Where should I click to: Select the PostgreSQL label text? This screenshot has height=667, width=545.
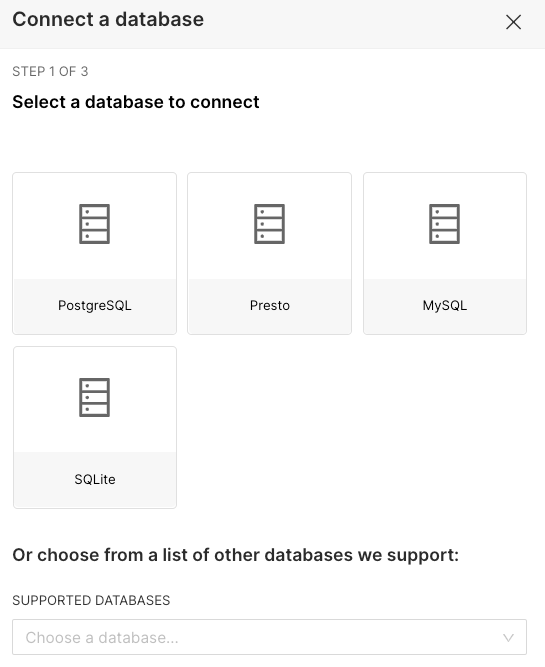[94, 305]
